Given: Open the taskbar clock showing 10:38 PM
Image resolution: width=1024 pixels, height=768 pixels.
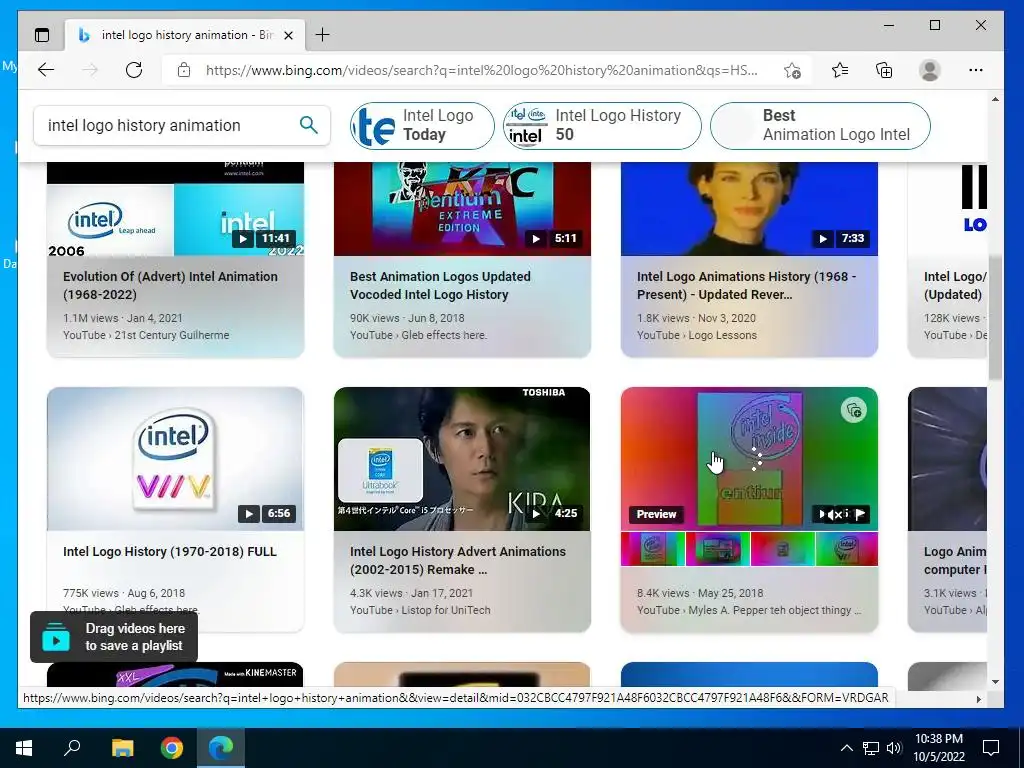Looking at the screenshot, I should 938,748.
